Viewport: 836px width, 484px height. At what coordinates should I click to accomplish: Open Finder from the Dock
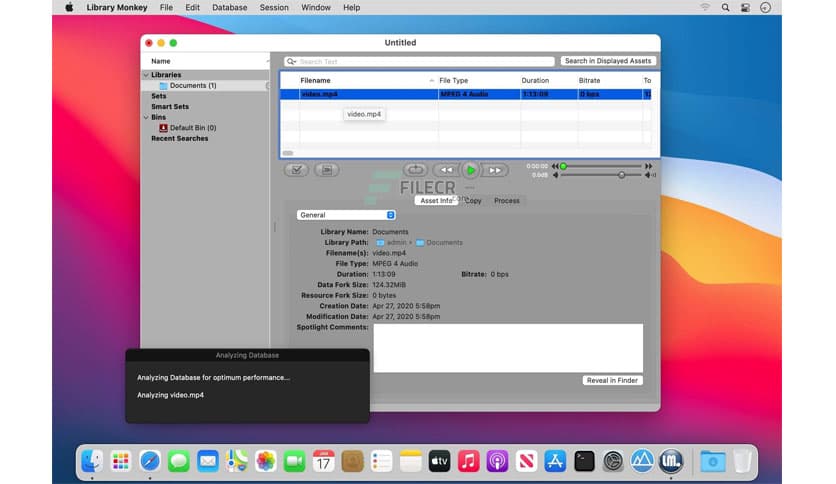pos(92,461)
